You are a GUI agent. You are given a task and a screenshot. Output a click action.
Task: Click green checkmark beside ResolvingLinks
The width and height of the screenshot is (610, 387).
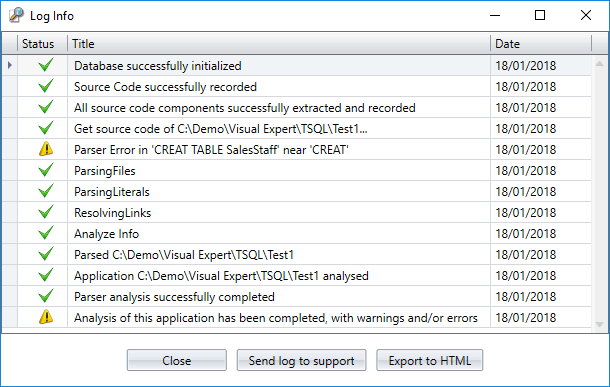(x=46, y=212)
